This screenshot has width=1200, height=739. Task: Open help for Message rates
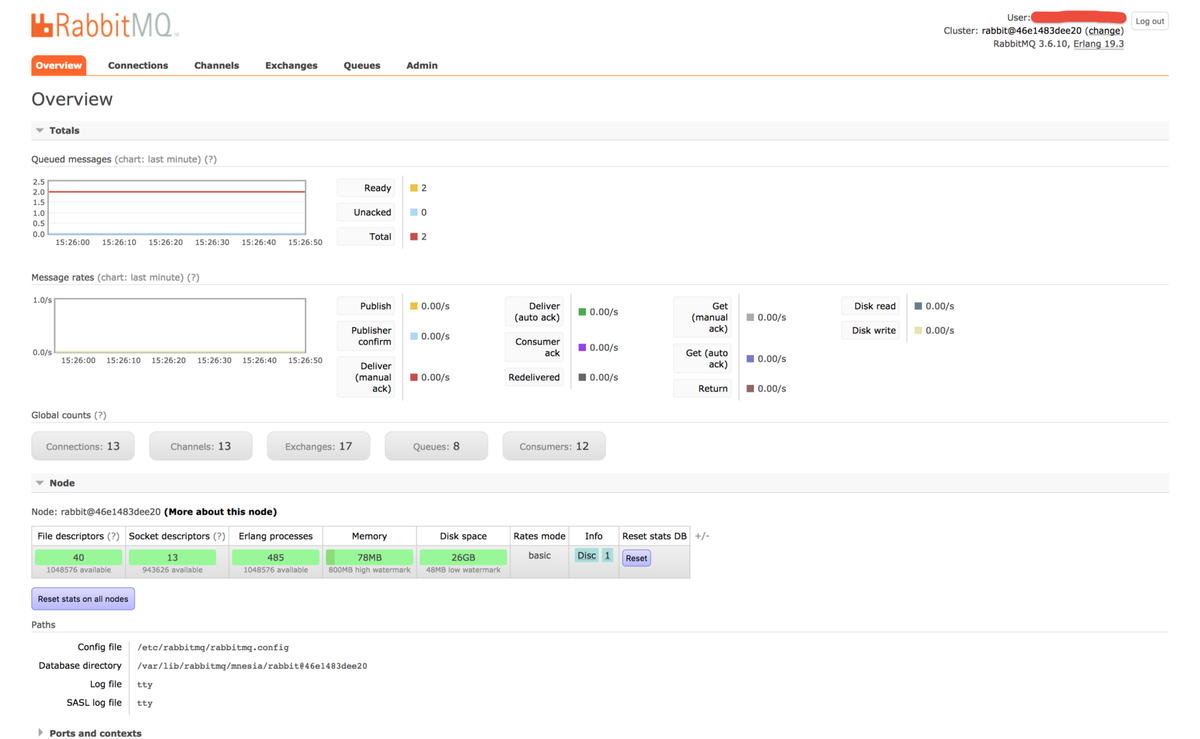(193, 277)
